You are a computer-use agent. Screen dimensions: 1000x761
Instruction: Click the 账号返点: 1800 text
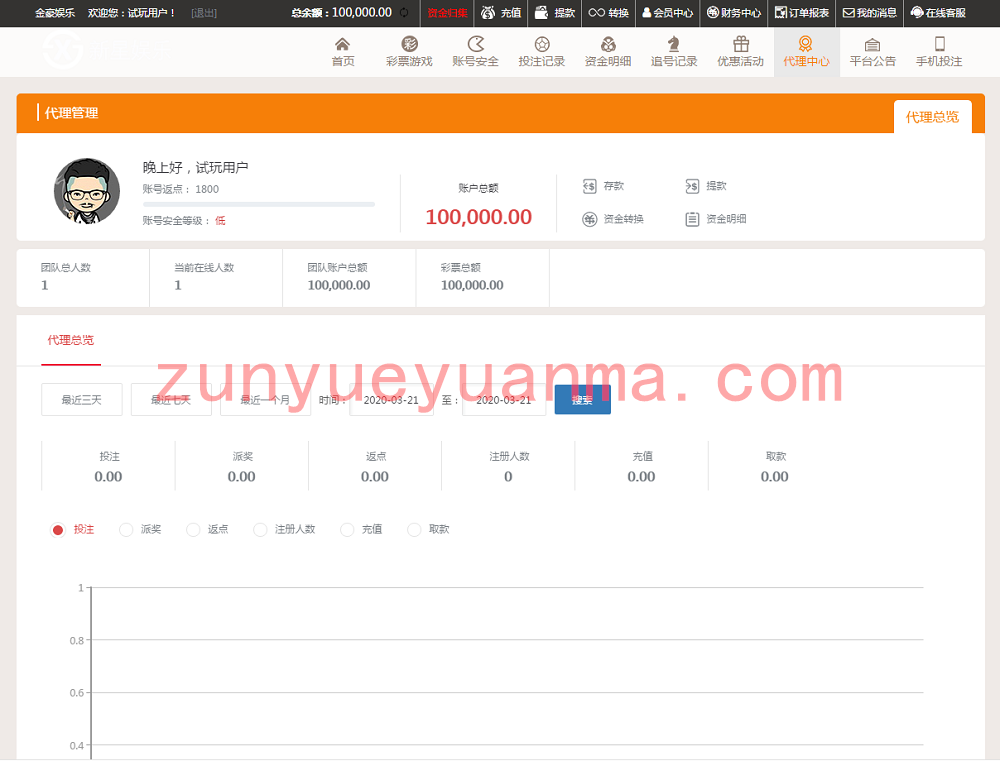click(x=180, y=189)
